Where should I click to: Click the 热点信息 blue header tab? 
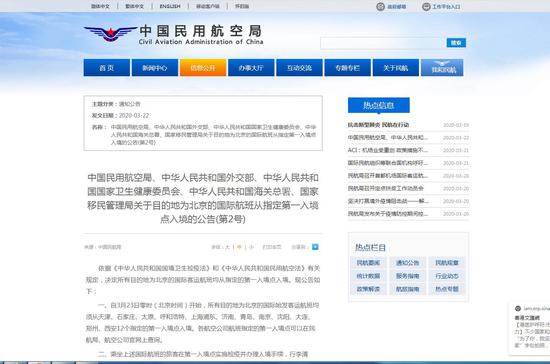[379, 105]
